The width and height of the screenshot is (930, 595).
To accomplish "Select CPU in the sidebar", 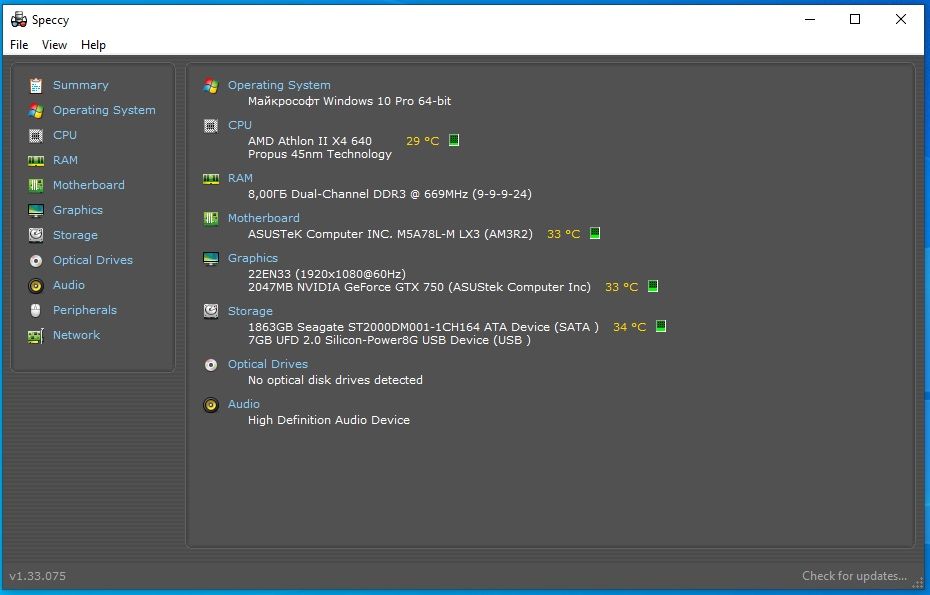I will coord(65,135).
